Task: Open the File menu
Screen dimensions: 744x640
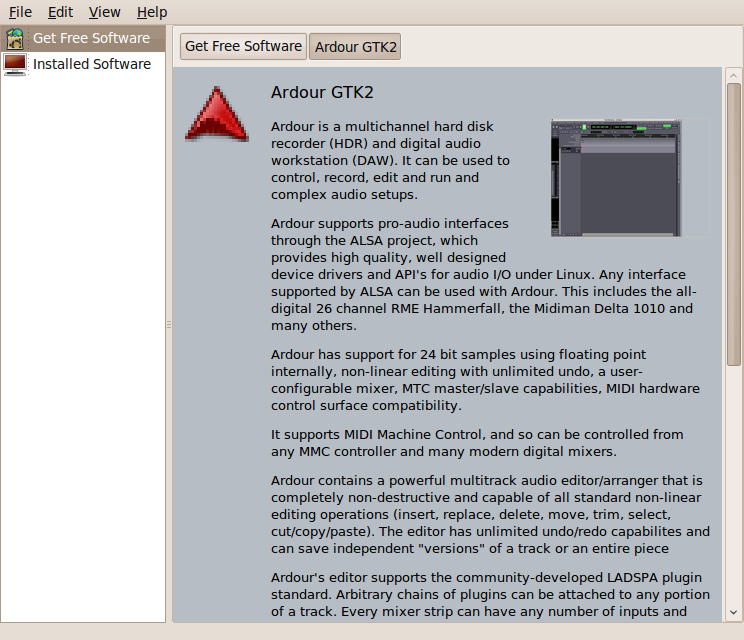Action: [x=20, y=12]
